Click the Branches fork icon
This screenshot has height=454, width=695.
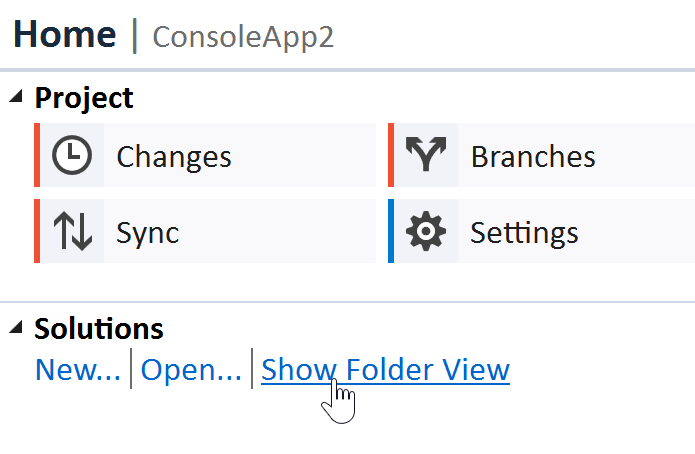pyautogui.click(x=426, y=156)
